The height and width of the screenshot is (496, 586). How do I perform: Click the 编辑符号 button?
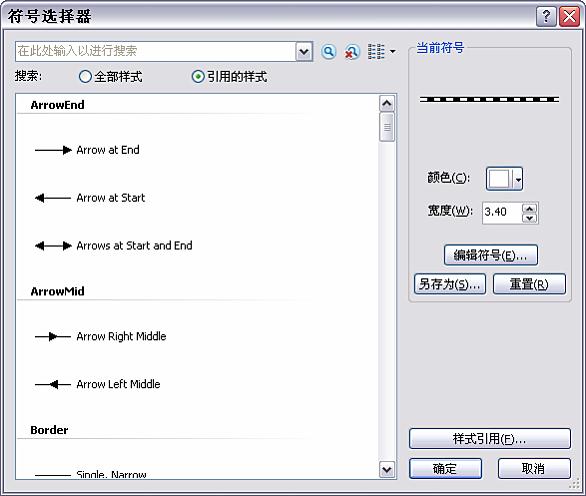[x=491, y=255]
